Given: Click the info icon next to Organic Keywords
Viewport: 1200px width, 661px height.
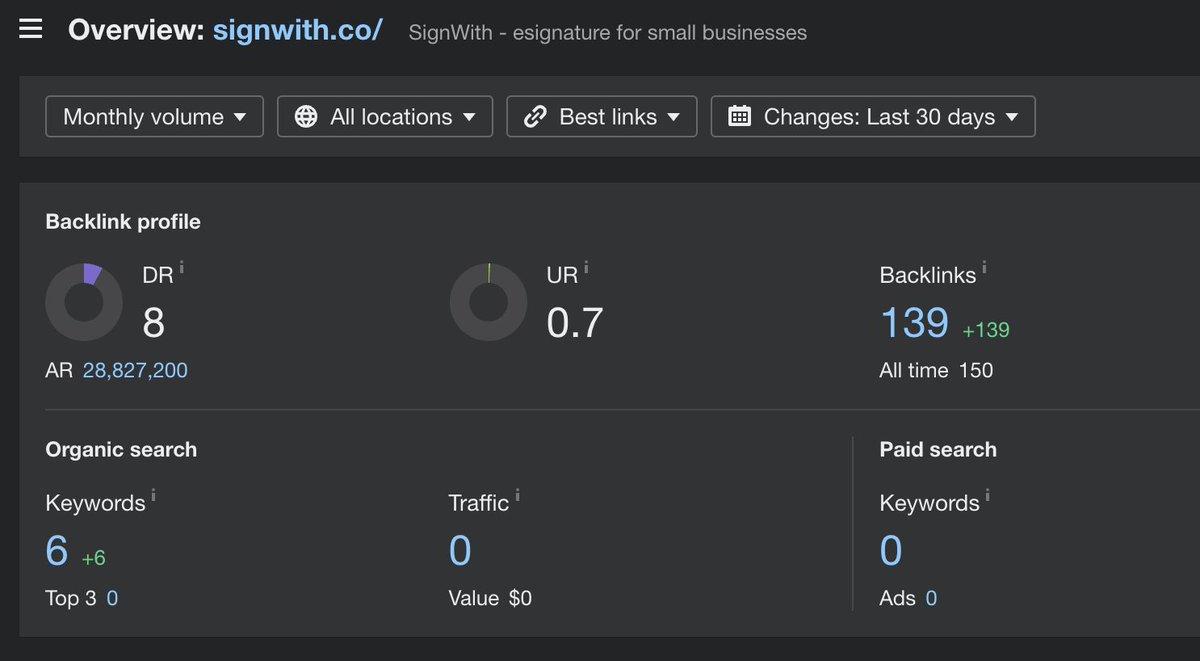Looking at the screenshot, I should tap(153, 495).
